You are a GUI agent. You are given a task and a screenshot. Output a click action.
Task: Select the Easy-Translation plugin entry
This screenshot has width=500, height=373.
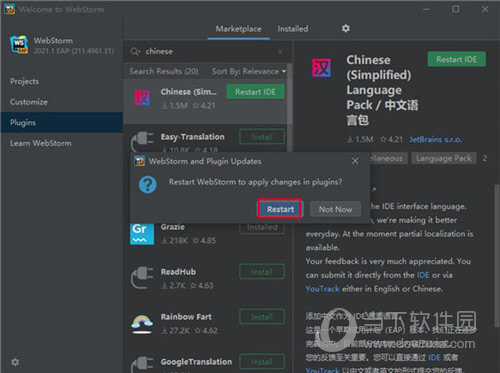click(192, 137)
